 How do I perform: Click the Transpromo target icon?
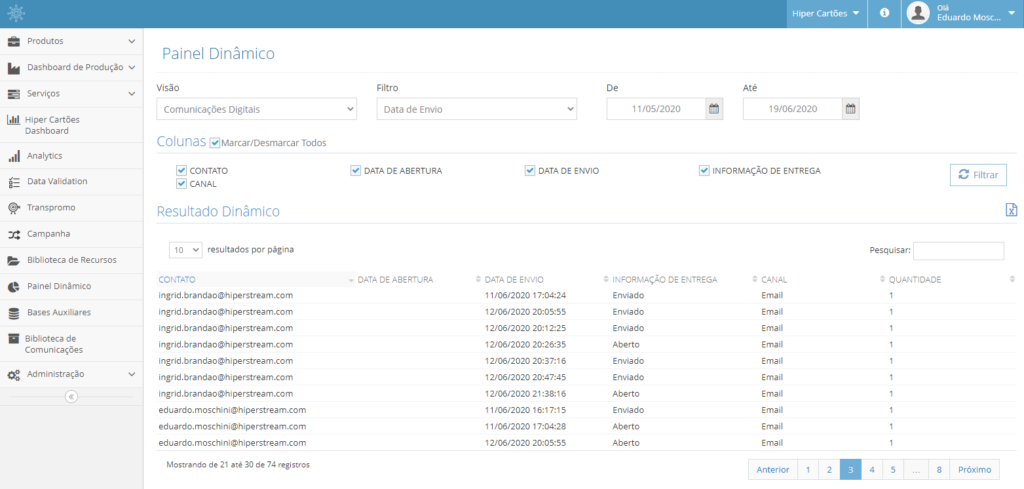point(14,208)
